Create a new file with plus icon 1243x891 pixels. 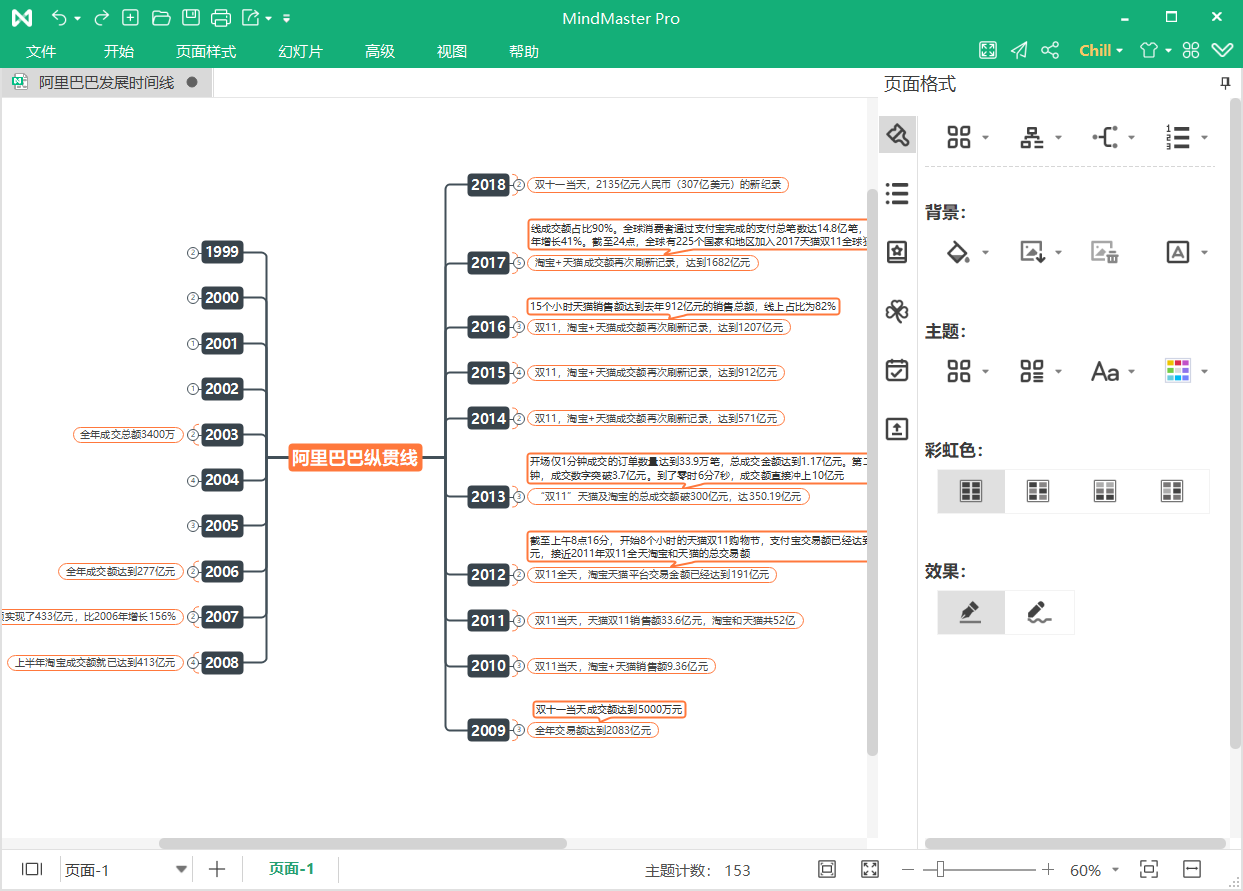pos(130,18)
